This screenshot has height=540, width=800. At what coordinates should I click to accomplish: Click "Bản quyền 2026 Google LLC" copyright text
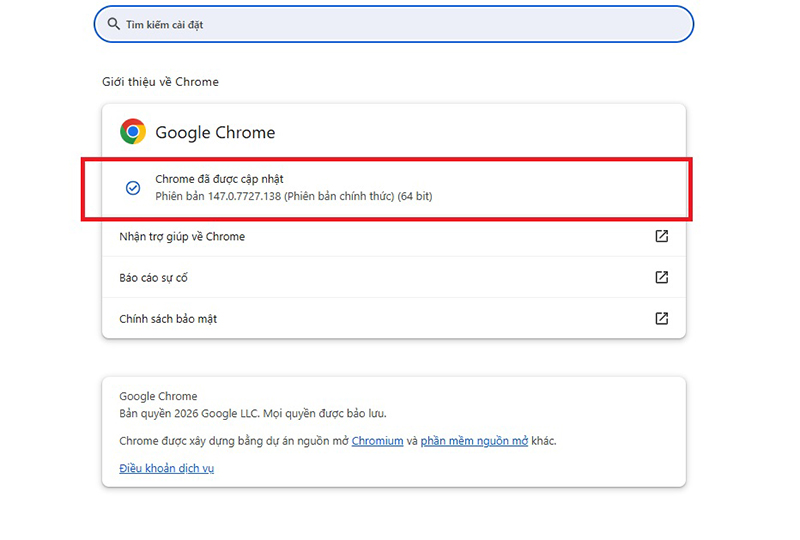point(189,413)
